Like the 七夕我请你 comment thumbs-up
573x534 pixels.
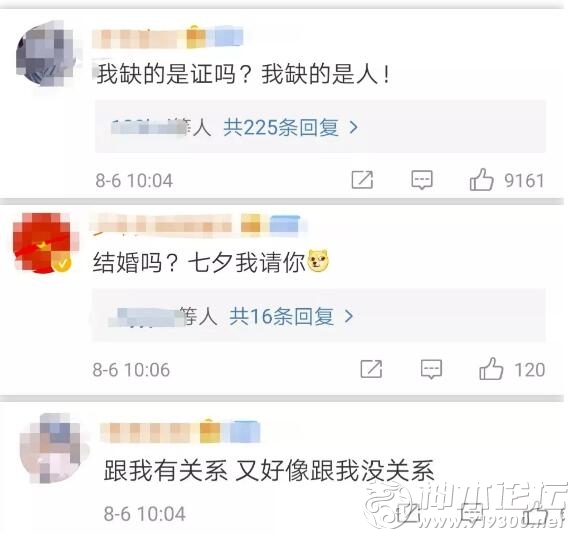491,369
